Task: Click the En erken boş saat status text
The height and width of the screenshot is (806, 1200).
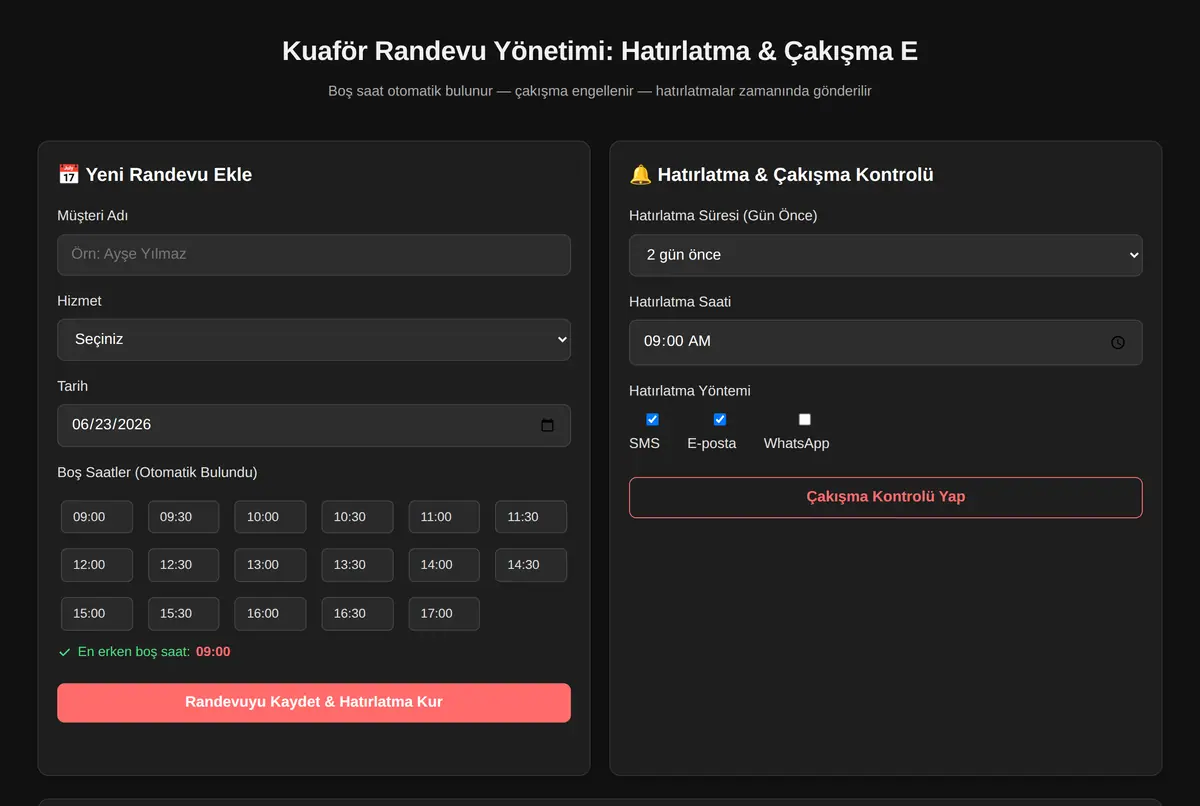Action: [x=145, y=652]
